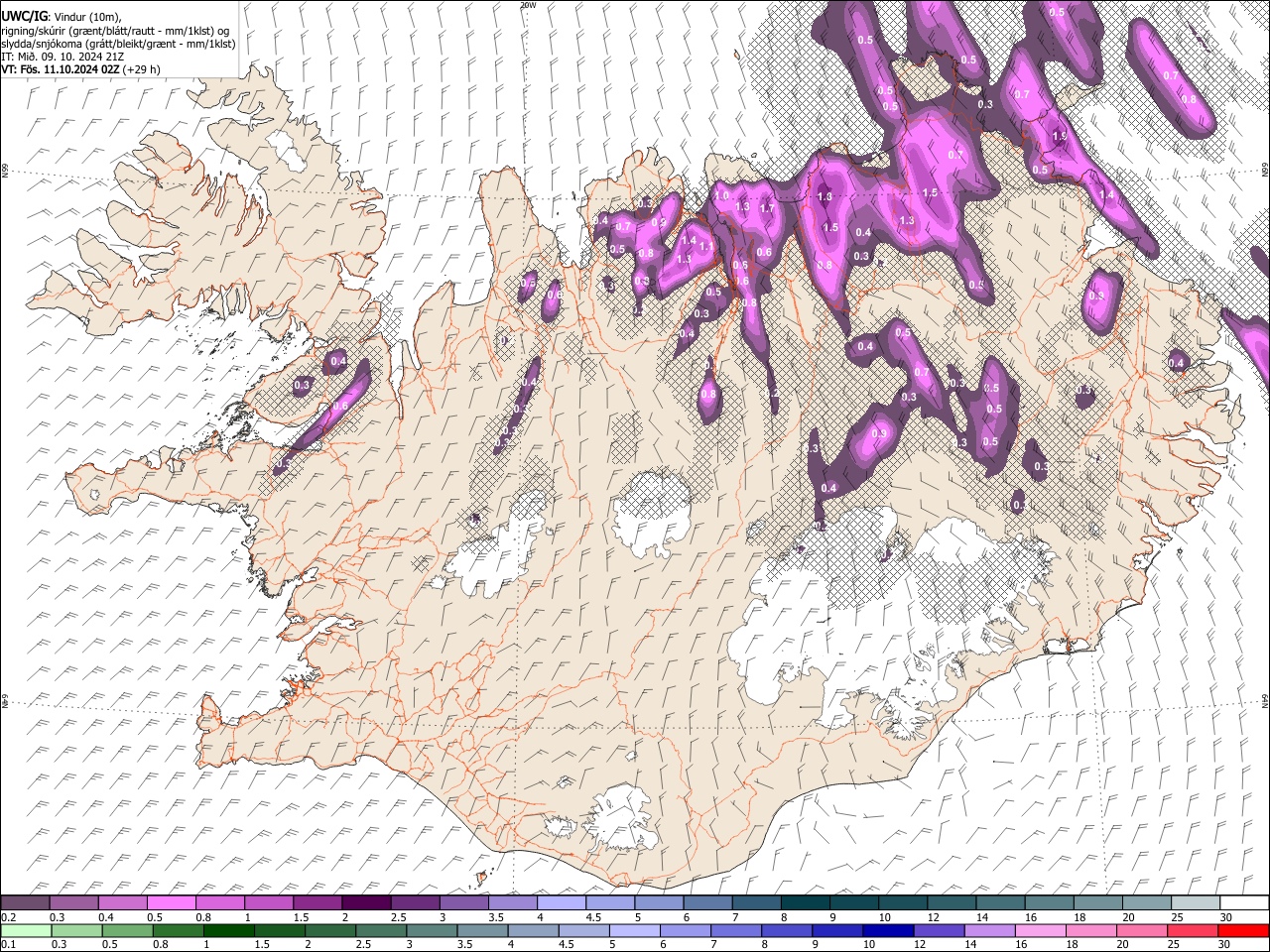Image resolution: width=1270 pixels, height=952 pixels.
Task: Click the 'VT: Fös. 11.10.2024 02Z (+29 h)' line
Action: click(x=81, y=69)
